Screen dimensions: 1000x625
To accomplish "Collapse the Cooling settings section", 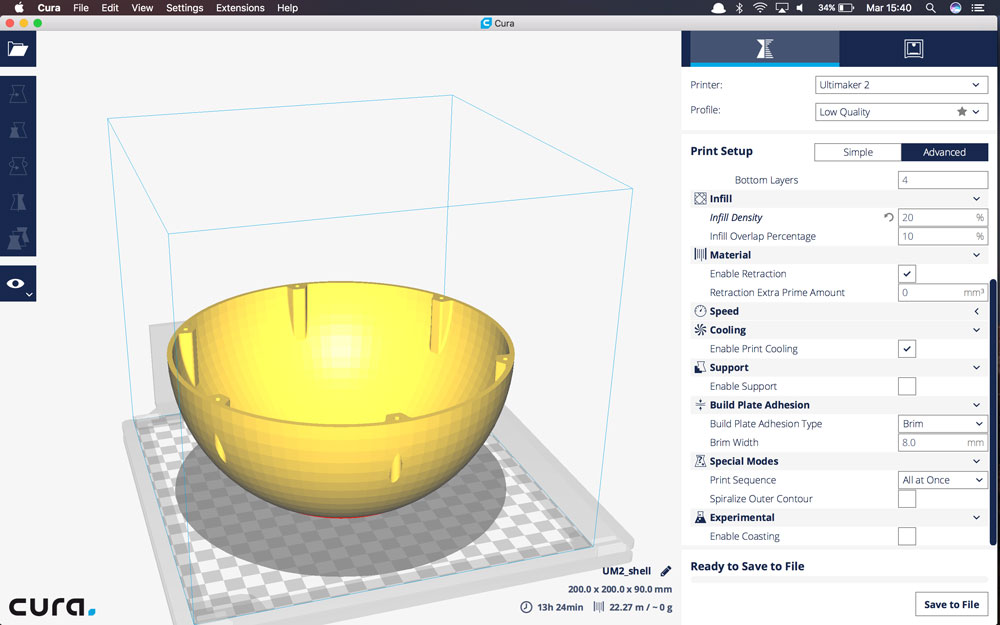I will pos(976,330).
